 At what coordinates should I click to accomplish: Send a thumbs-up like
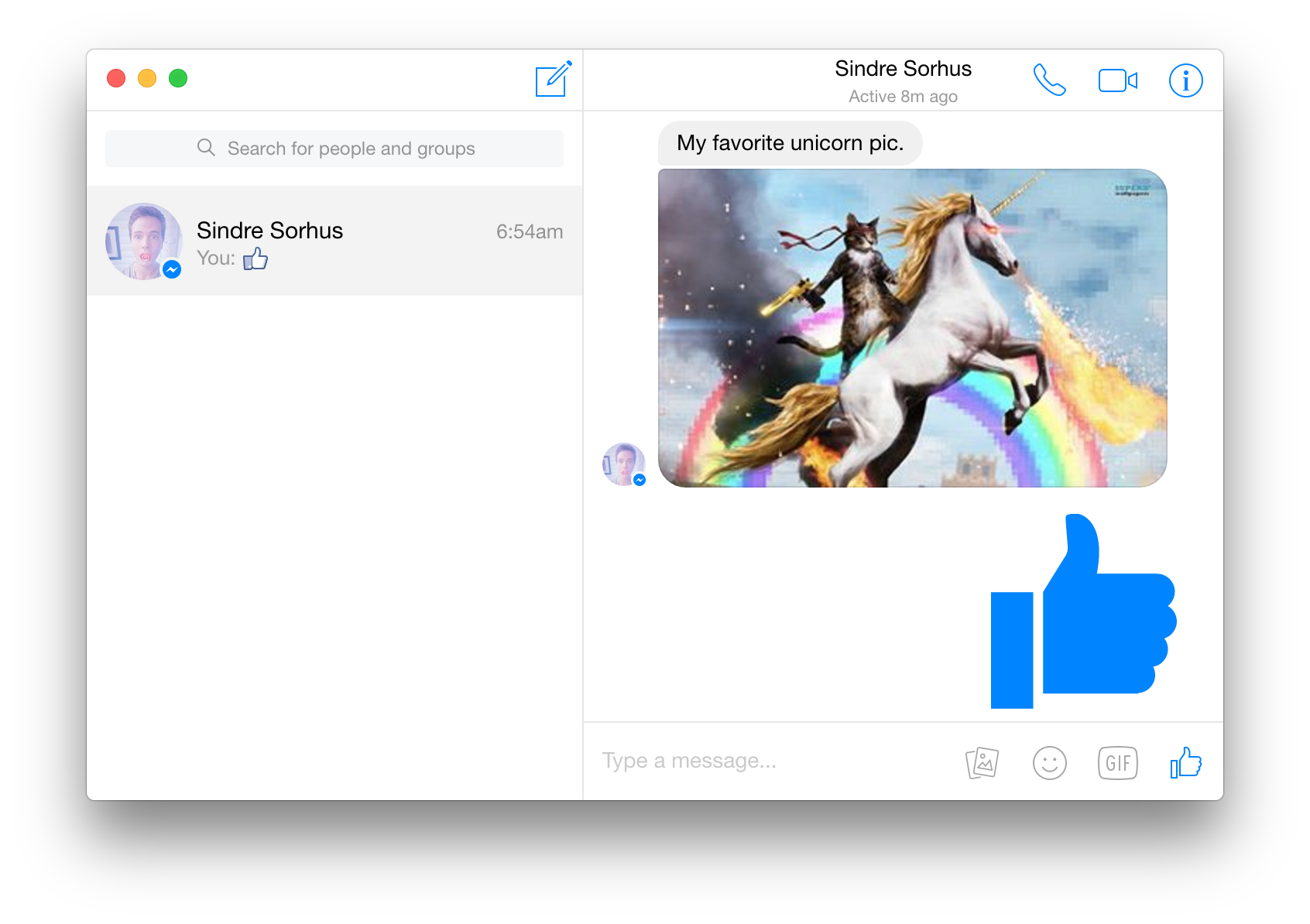[1185, 762]
